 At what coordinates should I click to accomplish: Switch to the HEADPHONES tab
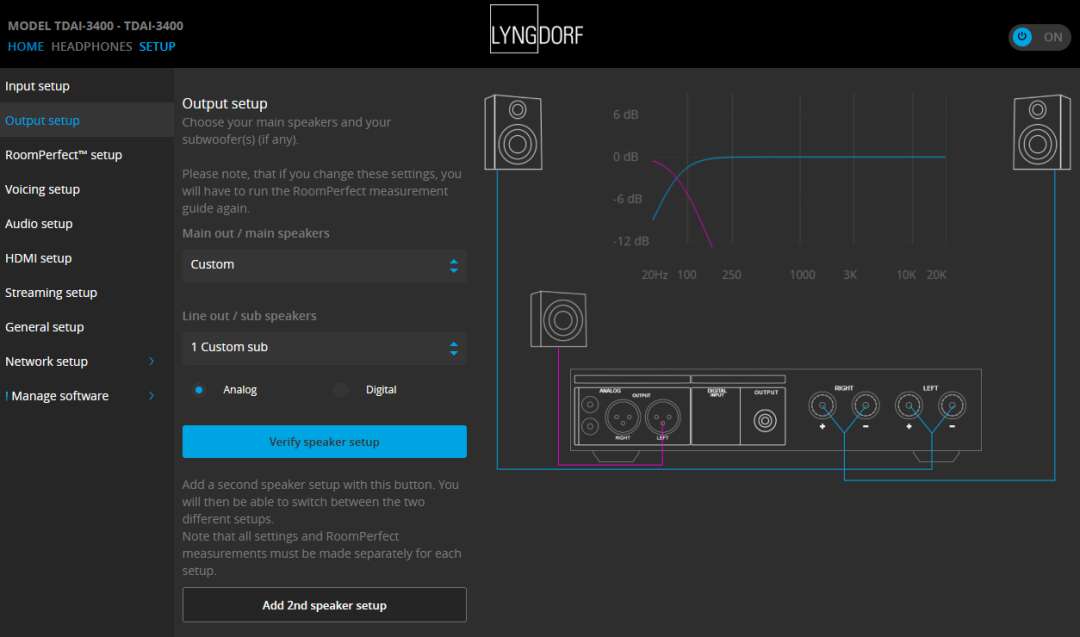coord(91,47)
